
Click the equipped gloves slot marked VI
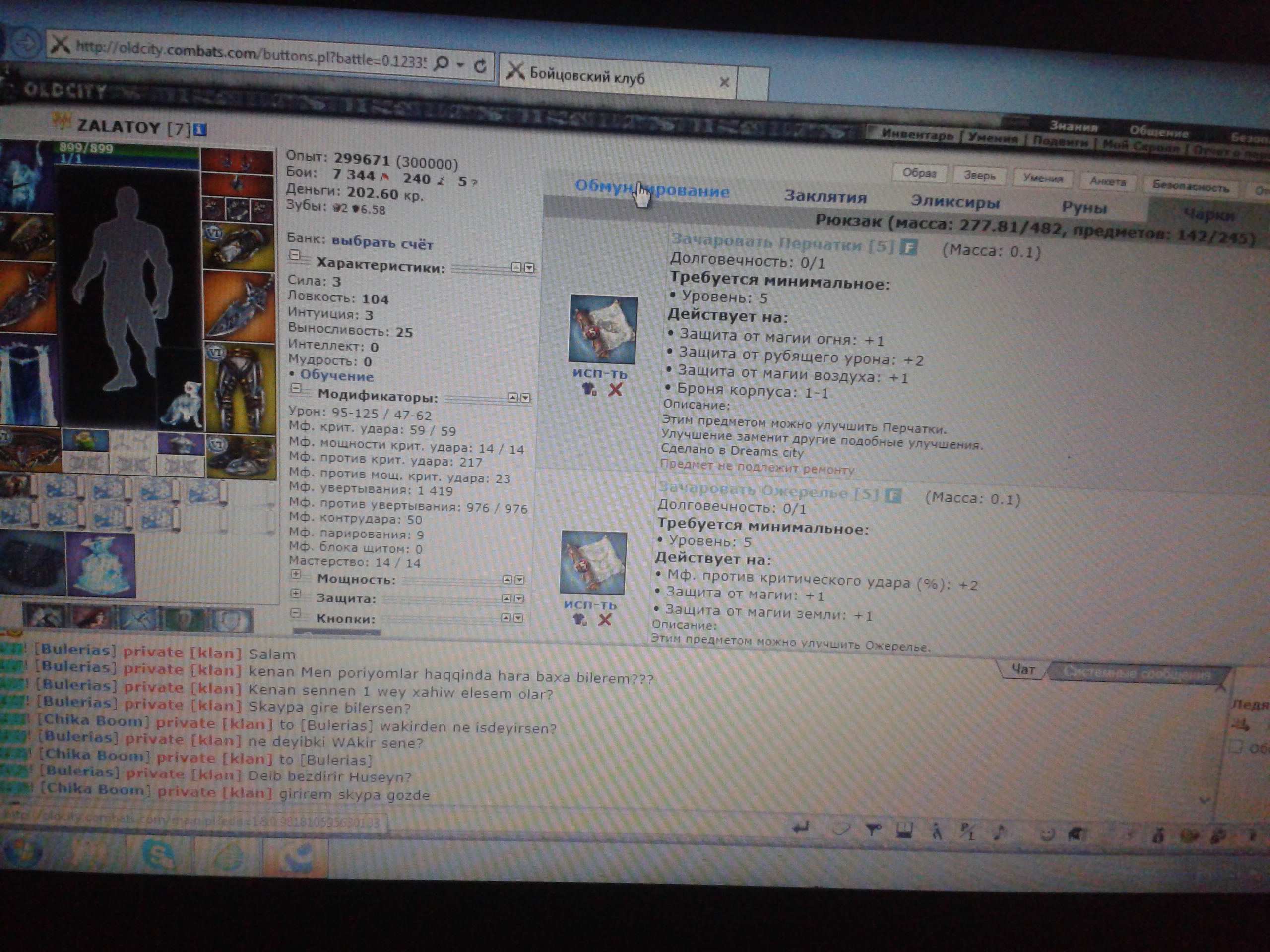(x=238, y=246)
